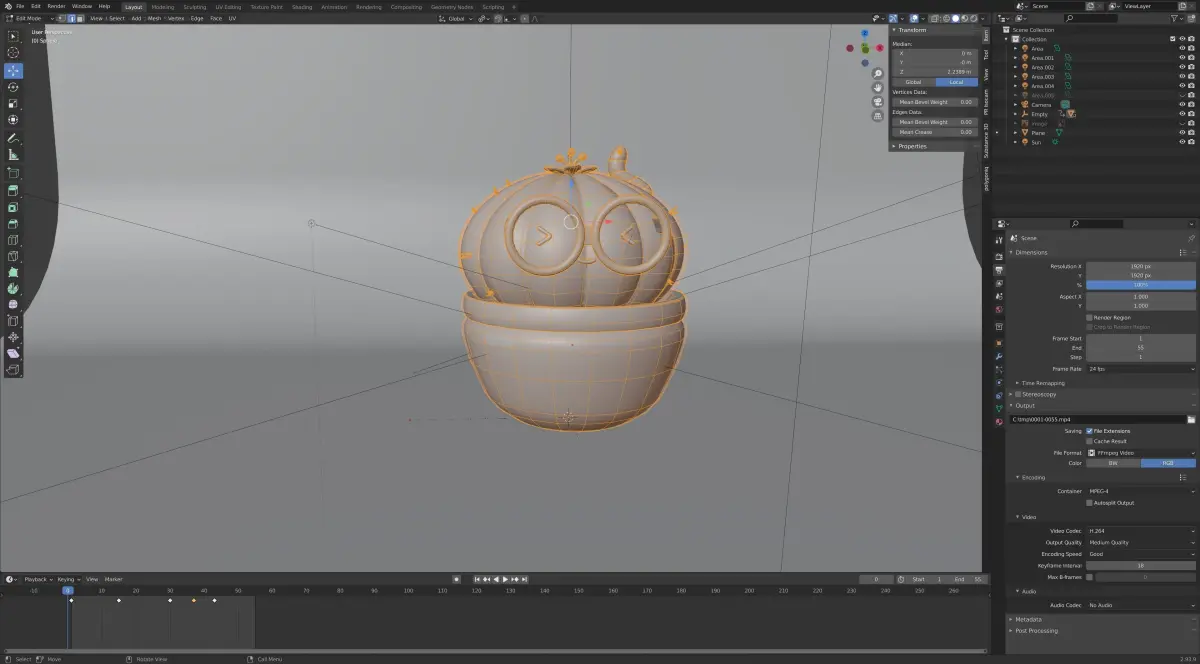Open the Mesh menu in viewport header

click(x=154, y=18)
